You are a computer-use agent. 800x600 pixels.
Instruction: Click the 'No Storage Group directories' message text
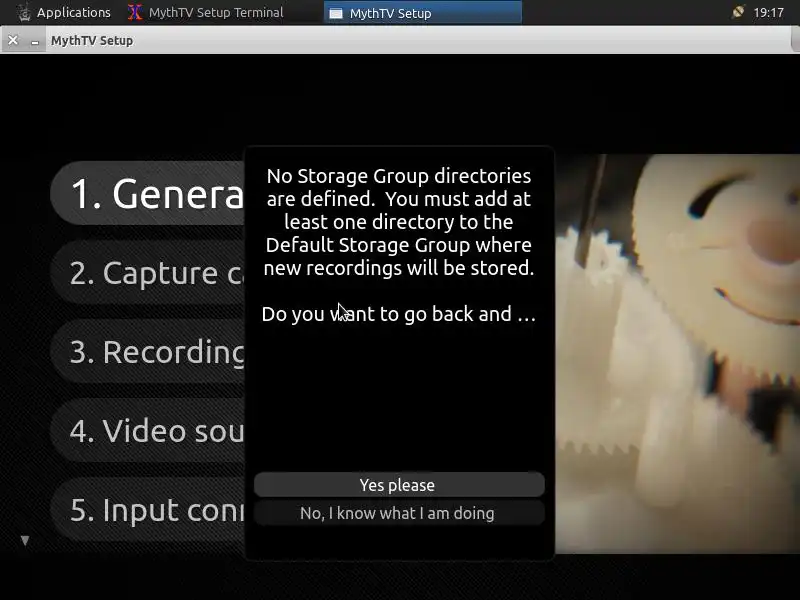click(399, 221)
